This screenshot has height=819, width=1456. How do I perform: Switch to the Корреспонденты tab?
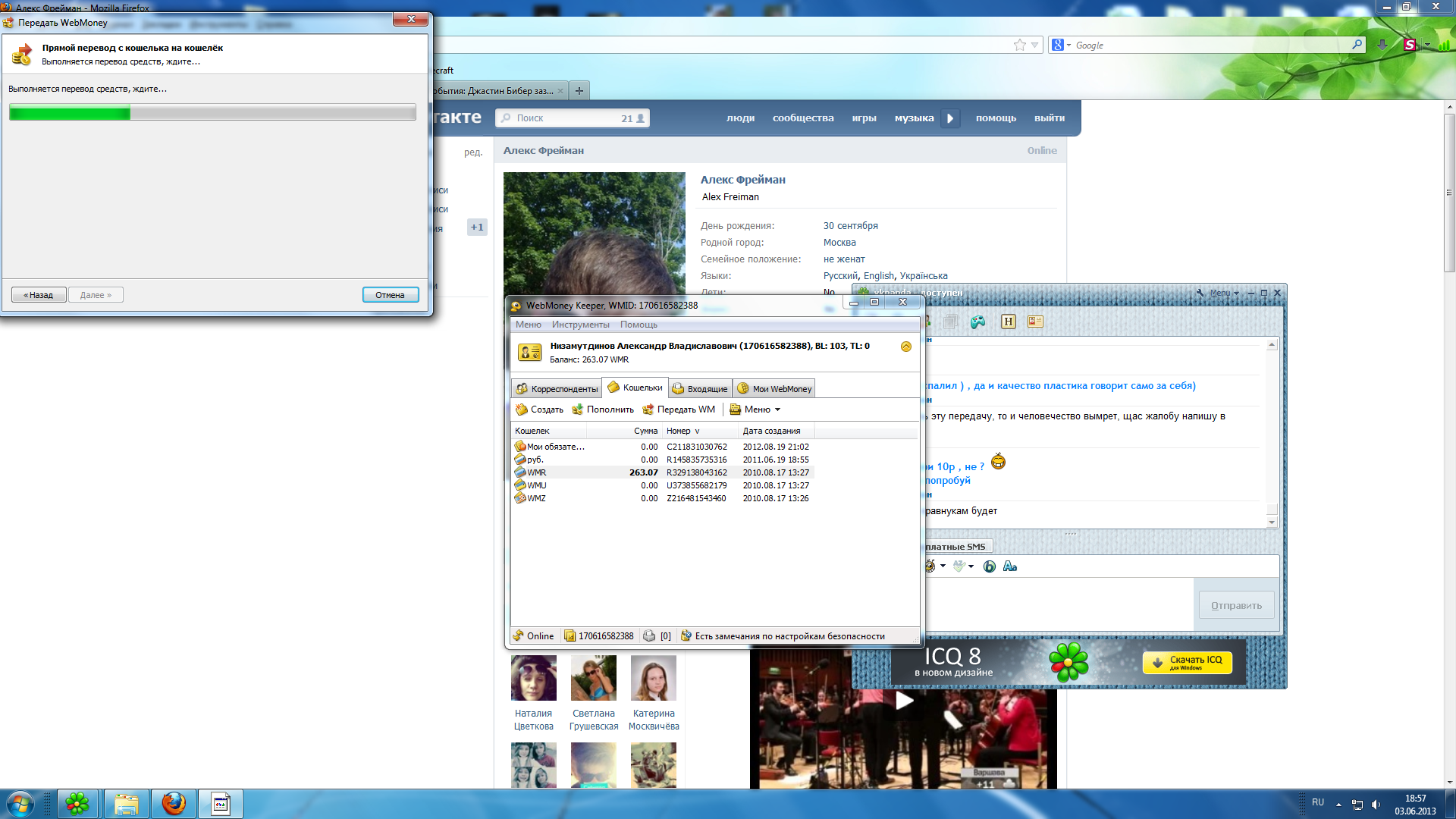click(x=557, y=388)
